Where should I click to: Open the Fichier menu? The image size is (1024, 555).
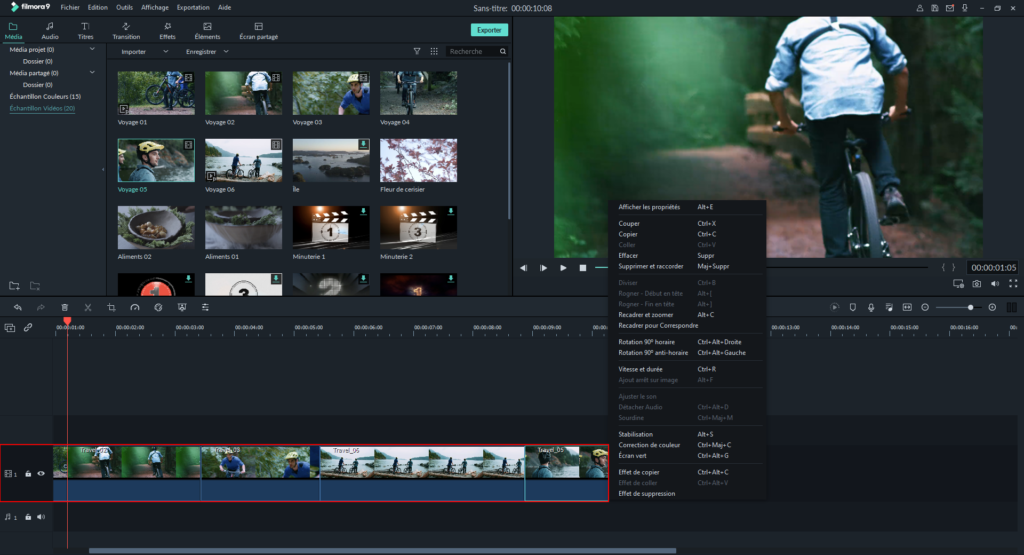click(70, 8)
